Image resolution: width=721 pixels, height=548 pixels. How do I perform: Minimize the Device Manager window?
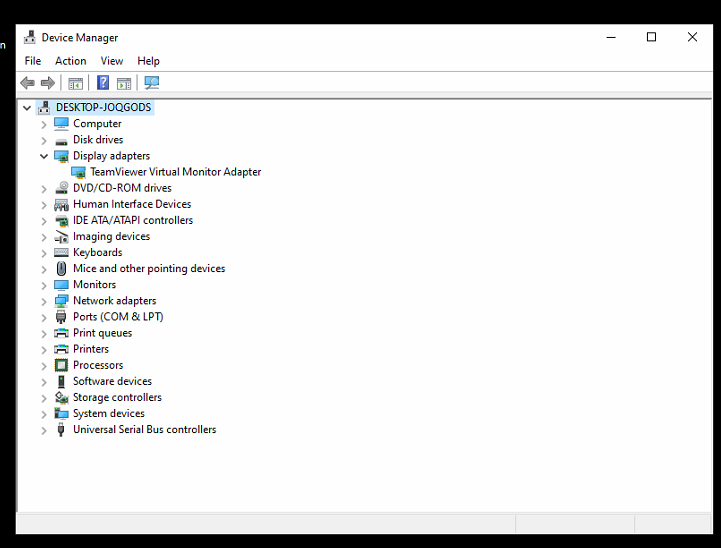point(611,37)
